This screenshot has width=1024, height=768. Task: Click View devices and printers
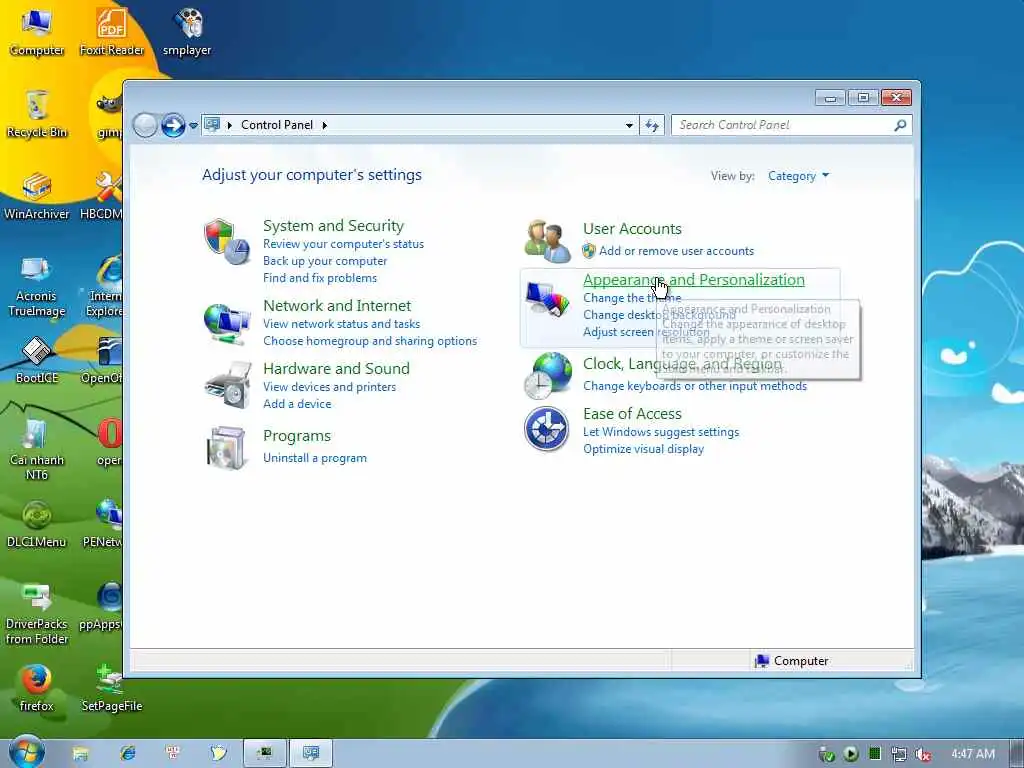[x=330, y=387]
